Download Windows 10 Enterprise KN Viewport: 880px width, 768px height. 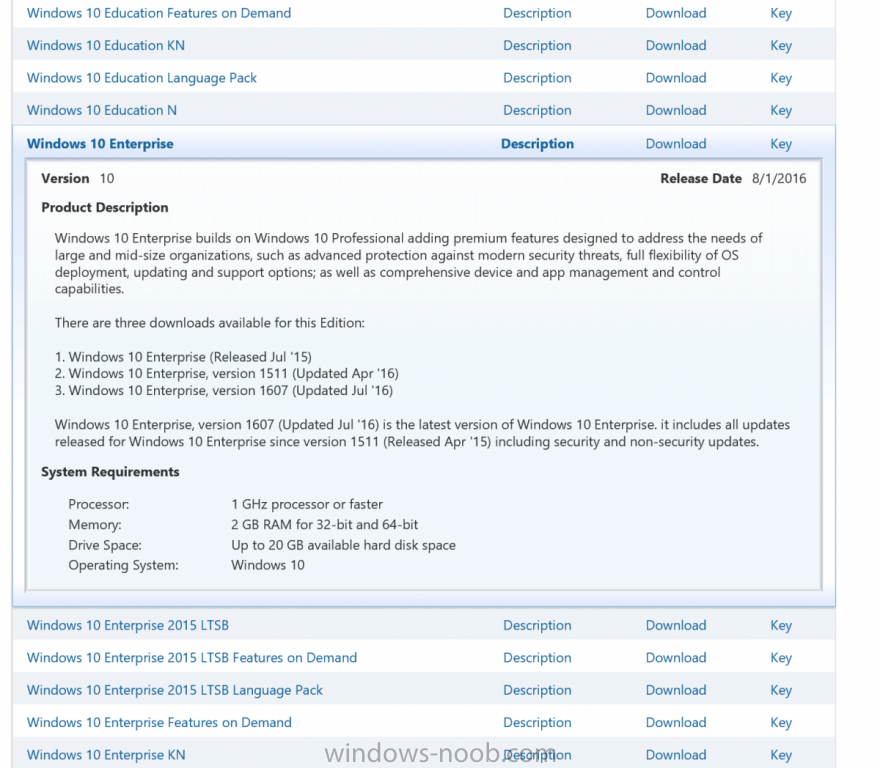point(676,755)
